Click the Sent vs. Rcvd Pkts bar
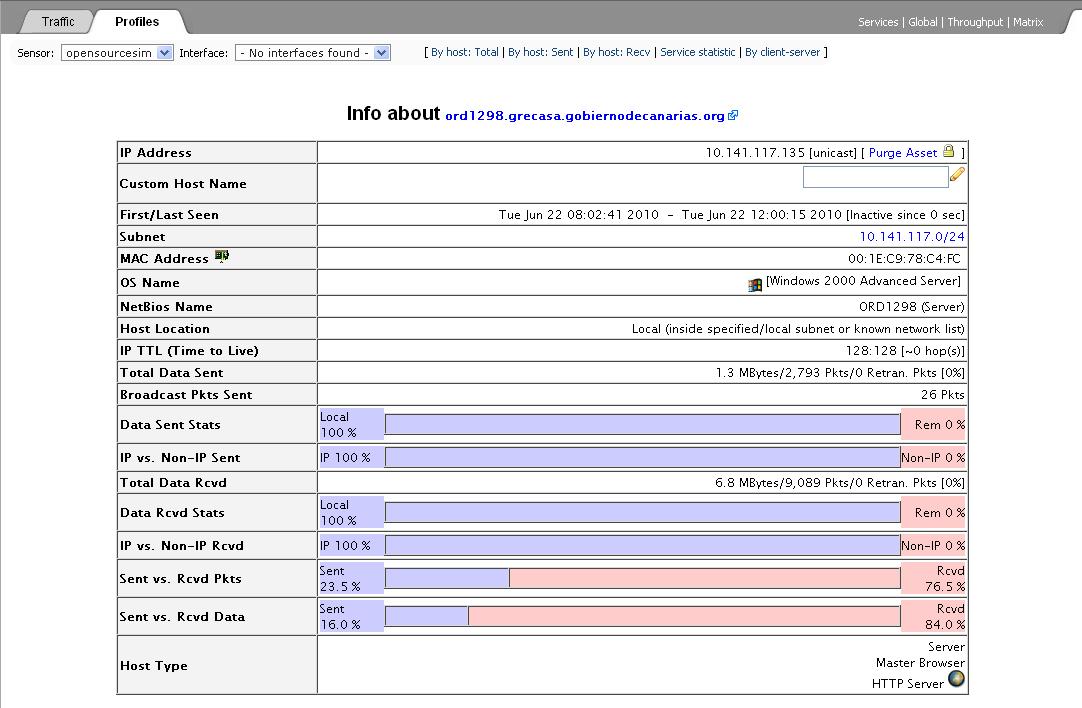 point(642,579)
